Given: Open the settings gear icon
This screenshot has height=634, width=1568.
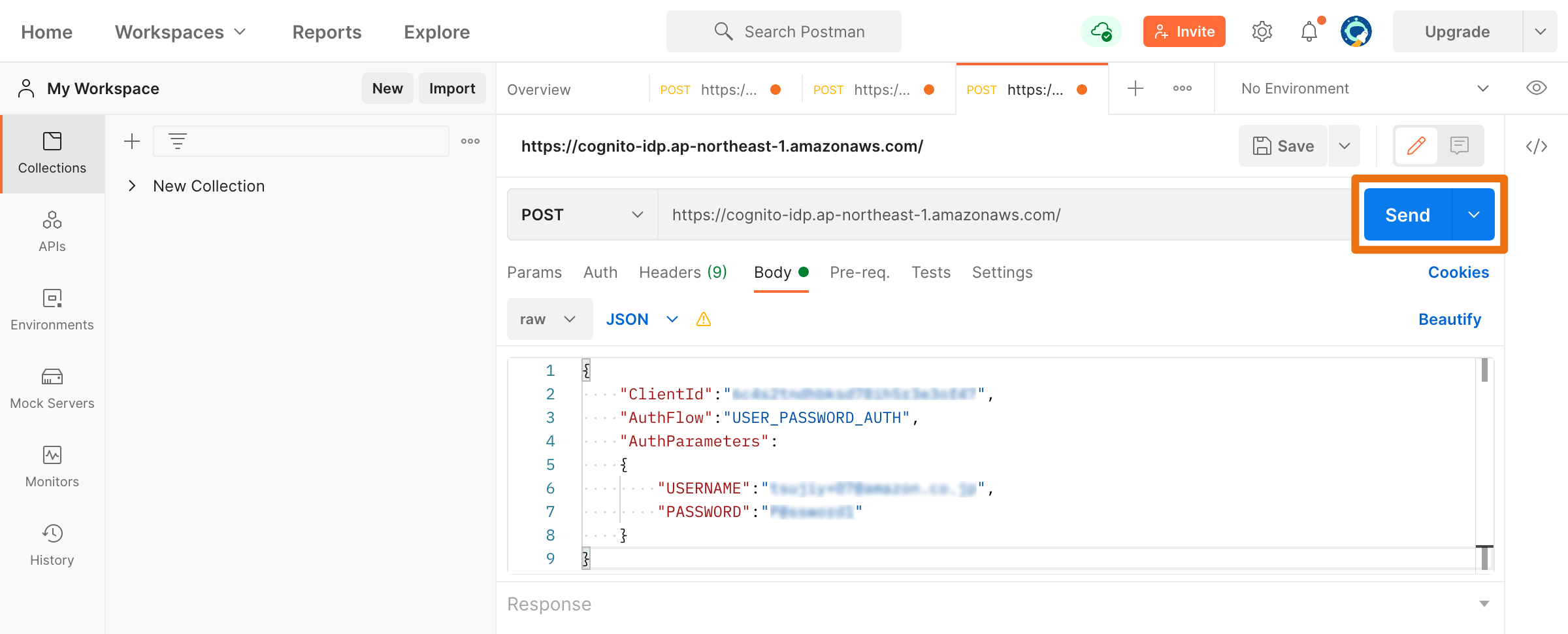Looking at the screenshot, I should pyautogui.click(x=1262, y=31).
